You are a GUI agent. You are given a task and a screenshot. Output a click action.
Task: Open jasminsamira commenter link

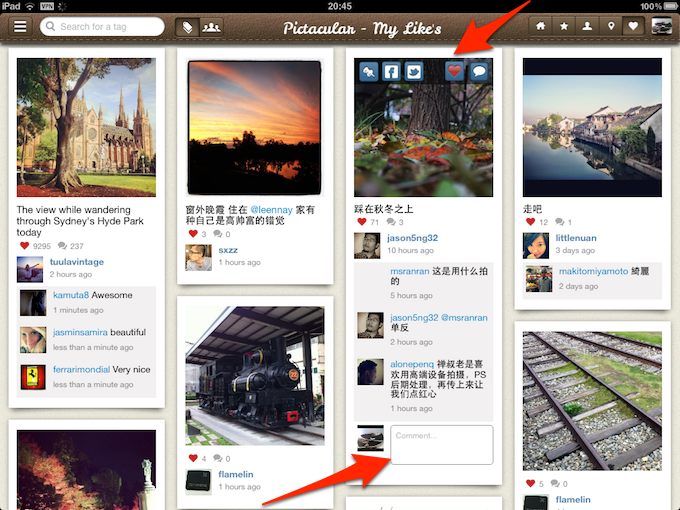click(x=80, y=332)
